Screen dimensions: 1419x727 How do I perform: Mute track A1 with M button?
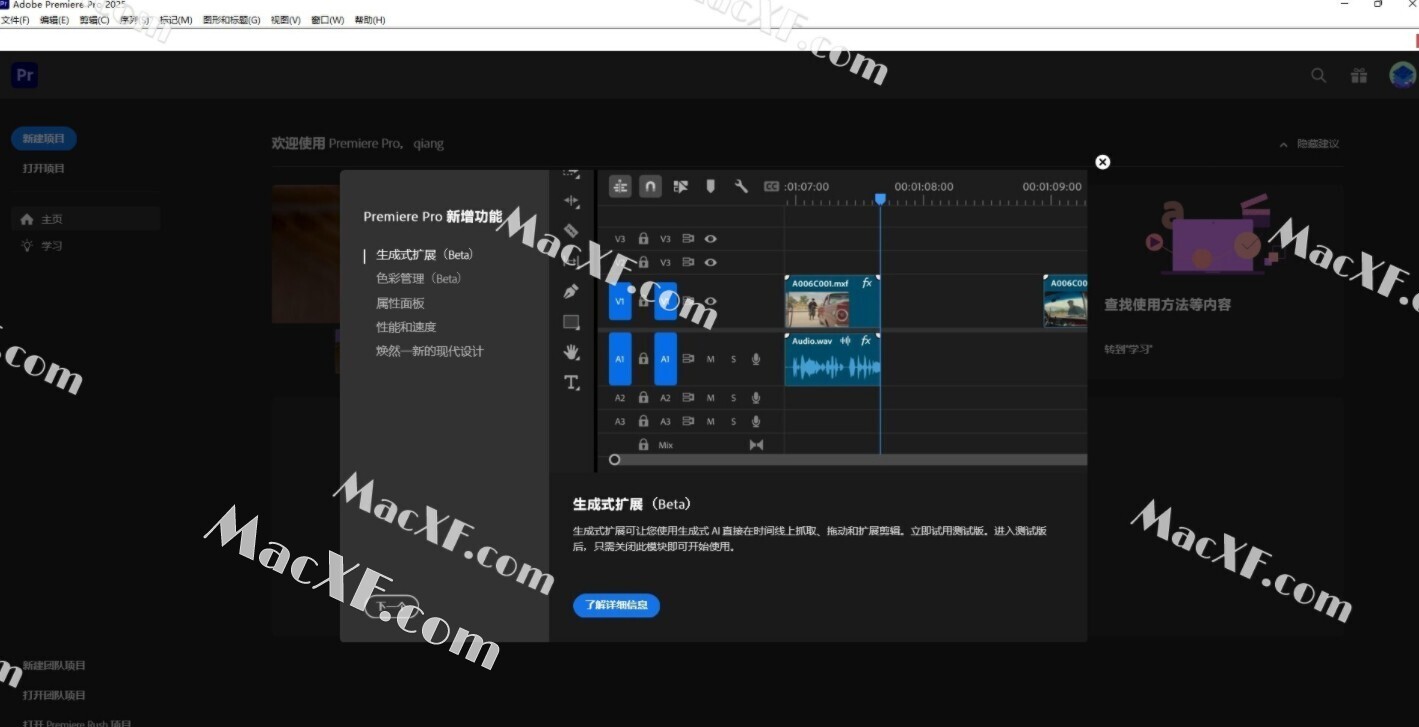click(x=711, y=359)
